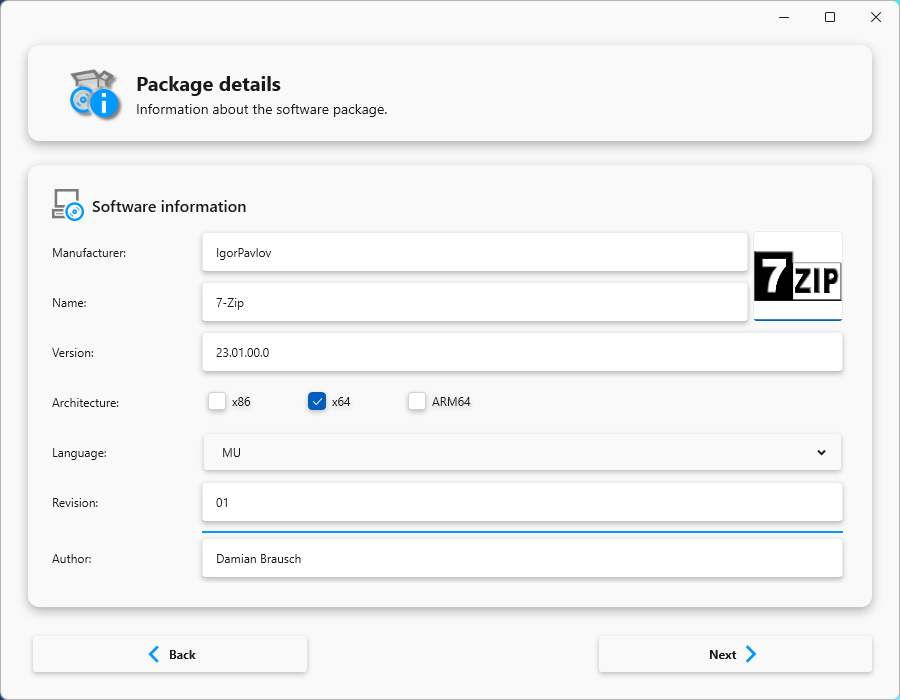
Task: Click the 'Package details' heading
Action: (208, 84)
